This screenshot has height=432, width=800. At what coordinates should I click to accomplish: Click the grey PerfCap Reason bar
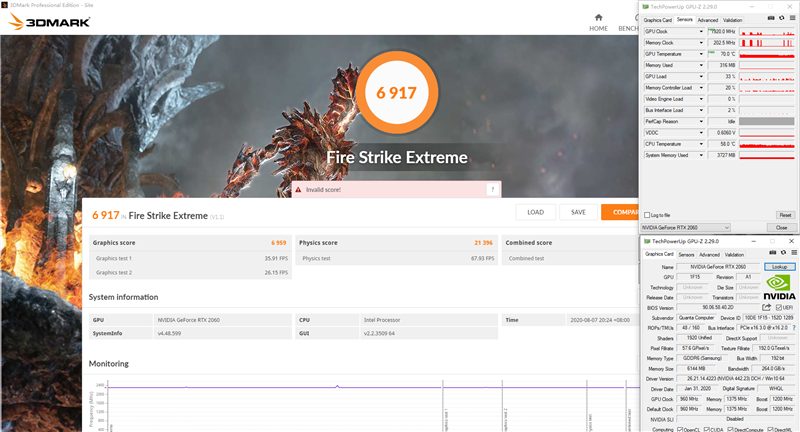pyautogui.click(x=767, y=121)
